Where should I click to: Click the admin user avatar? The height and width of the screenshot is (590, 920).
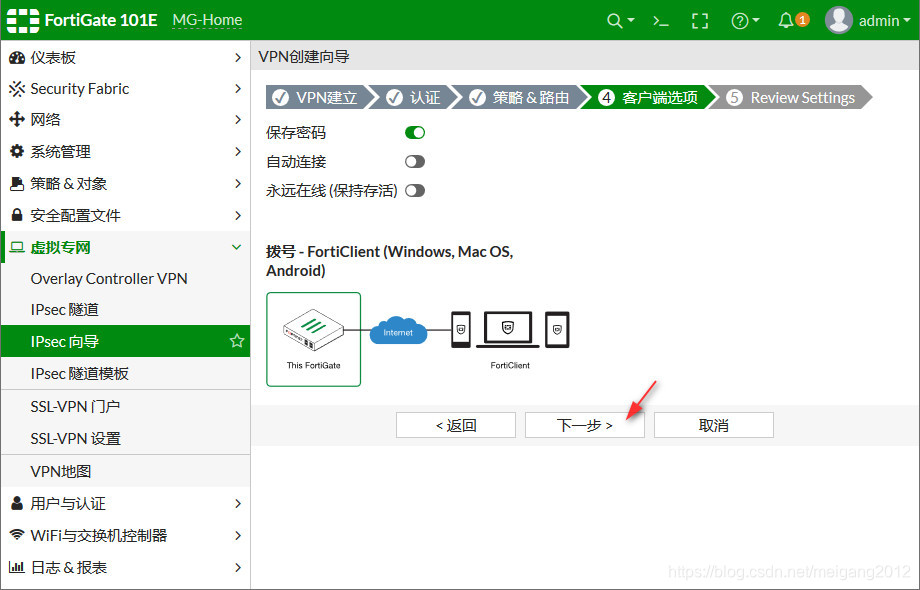838,21
